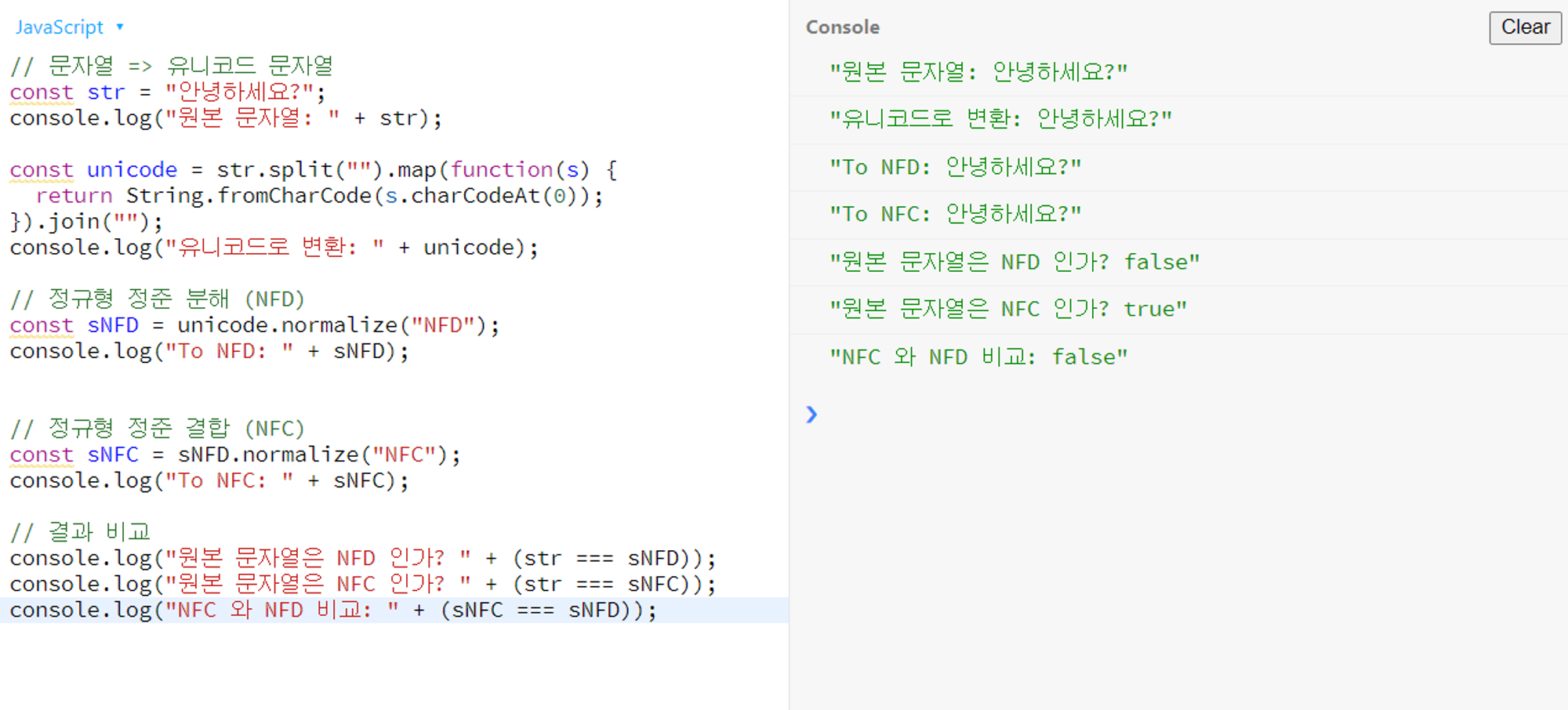This screenshot has height=710, width=1568.
Task: Click the comment "// 정규형 정준 분해 (NFD)"
Action: [x=157, y=299]
